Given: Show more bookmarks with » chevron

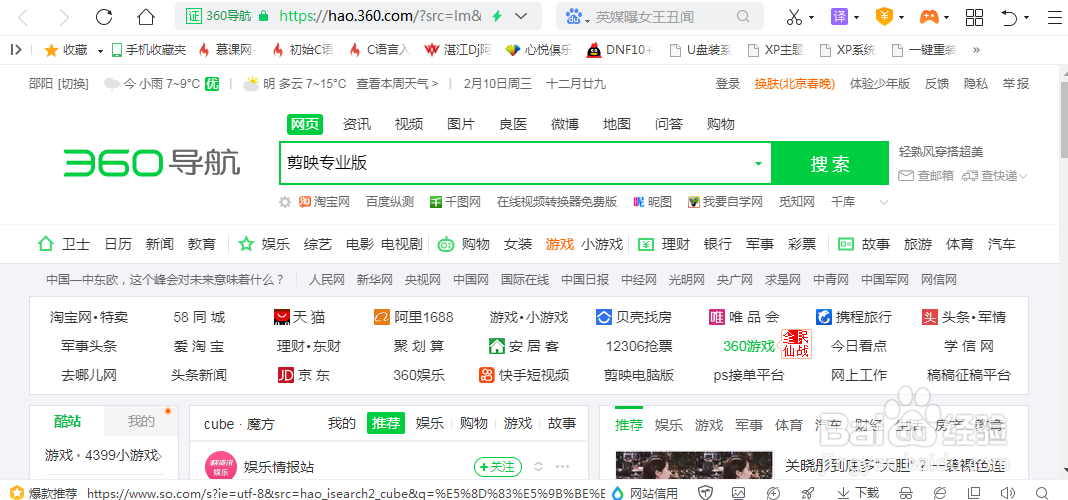Looking at the screenshot, I should tap(976, 50).
